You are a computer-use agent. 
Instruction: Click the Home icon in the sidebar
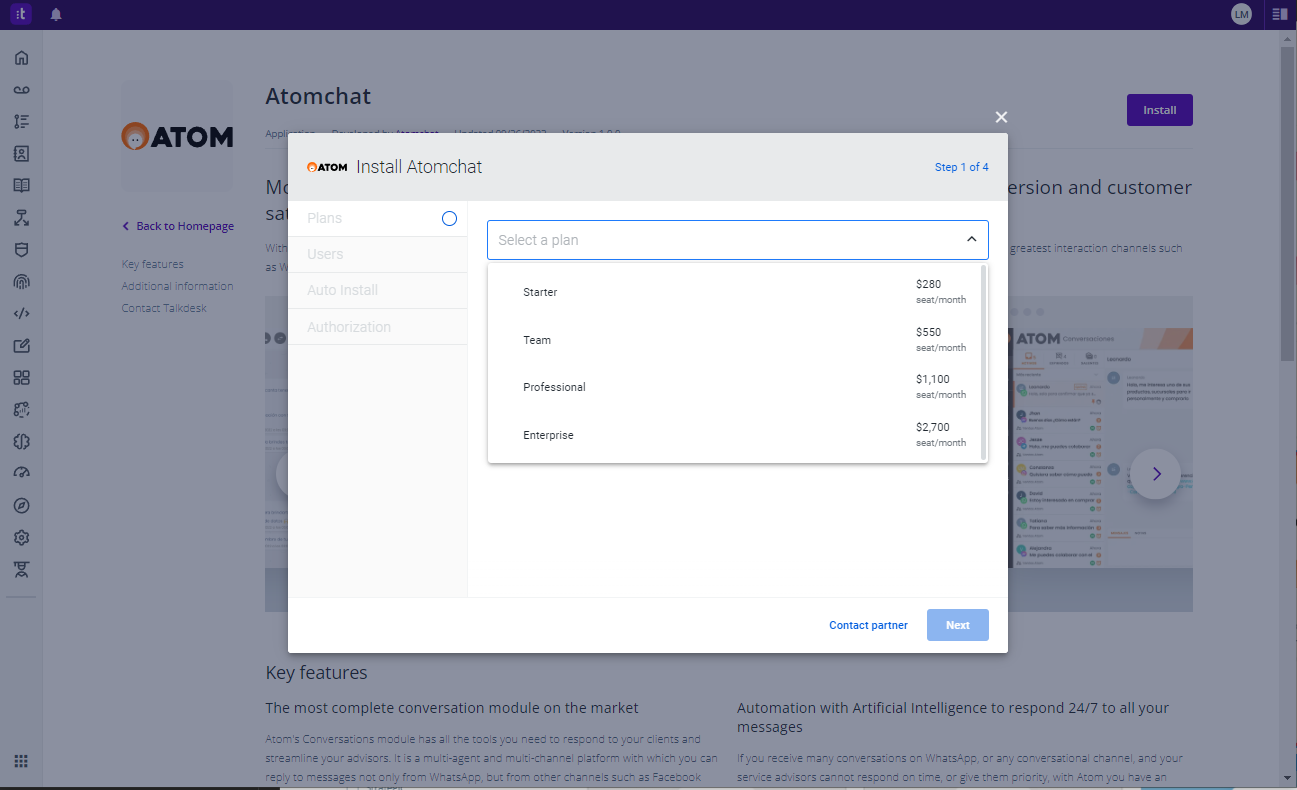click(x=21, y=58)
